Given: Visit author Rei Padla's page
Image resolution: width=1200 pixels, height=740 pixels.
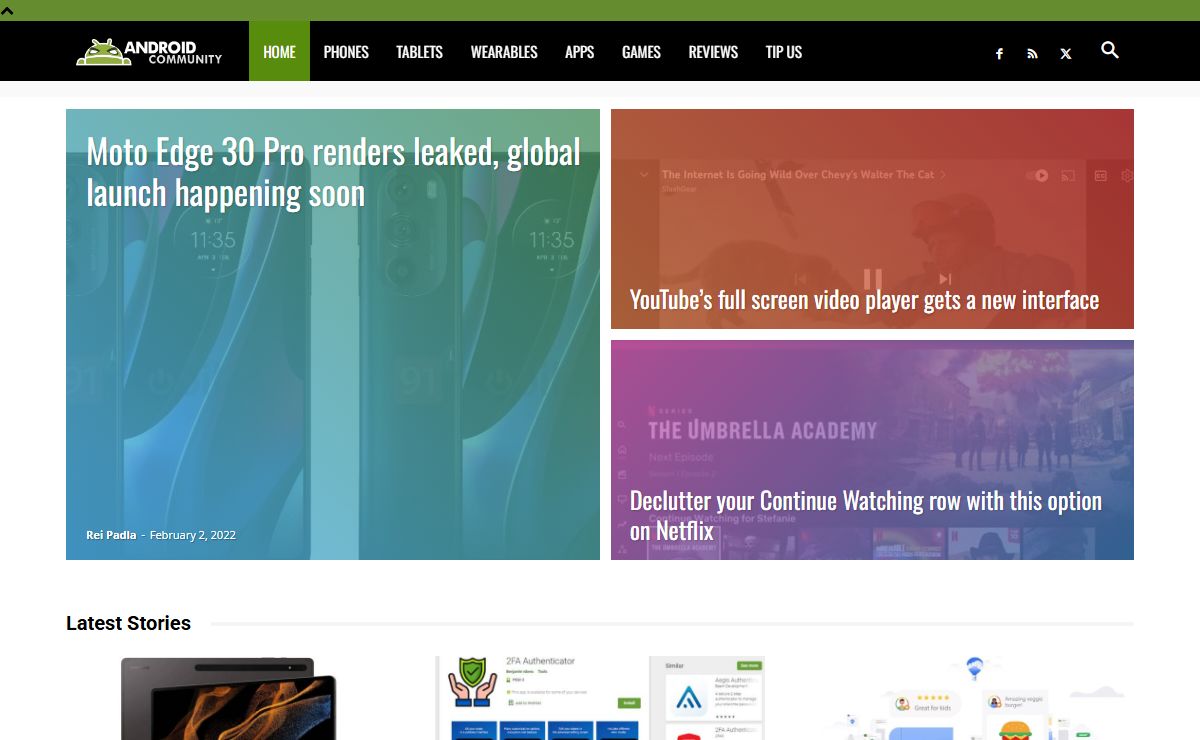Looking at the screenshot, I should coord(111,535).
